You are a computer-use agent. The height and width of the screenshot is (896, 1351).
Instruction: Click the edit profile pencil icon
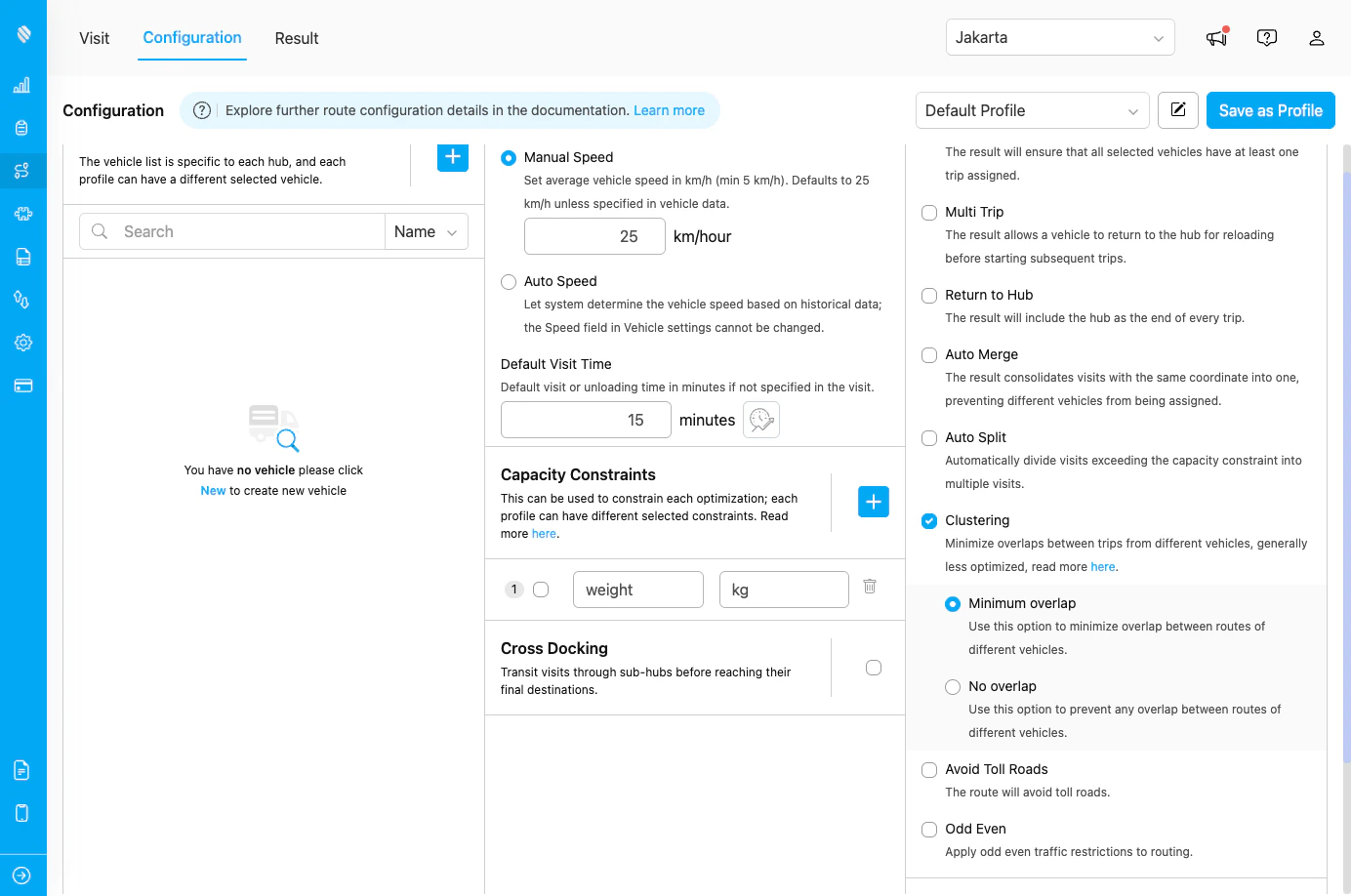click(x=1177, y=110)
